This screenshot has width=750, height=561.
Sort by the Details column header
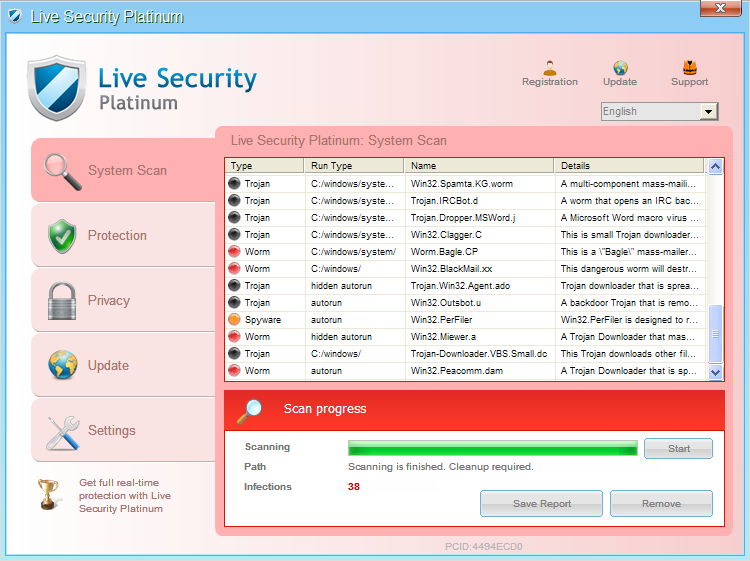click(629, 165)
